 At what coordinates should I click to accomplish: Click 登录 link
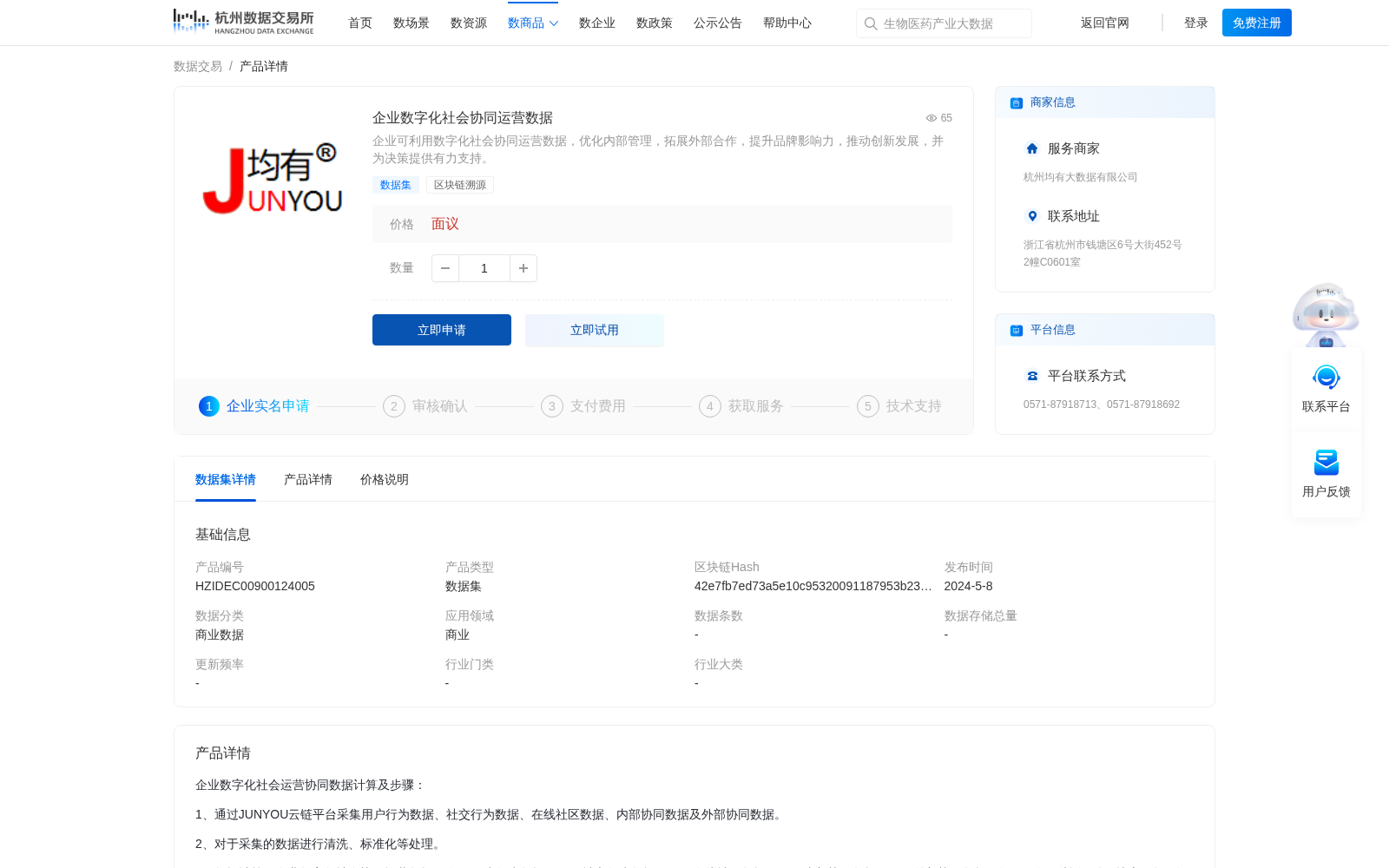pos(1196,23)
